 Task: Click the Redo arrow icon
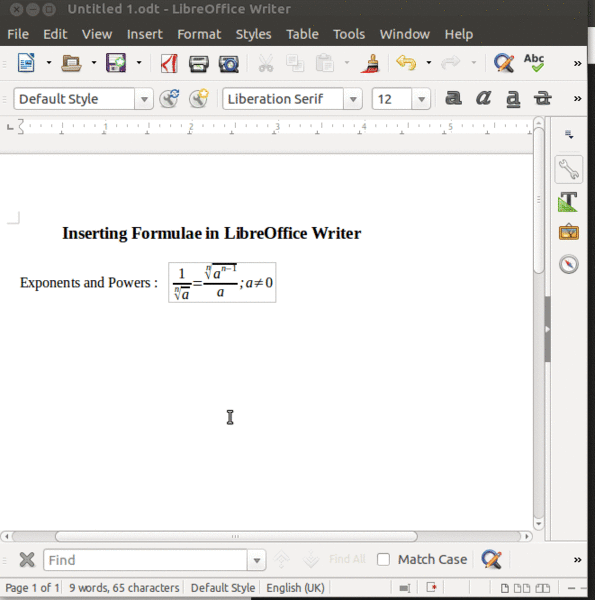click(x=450, y=62)
